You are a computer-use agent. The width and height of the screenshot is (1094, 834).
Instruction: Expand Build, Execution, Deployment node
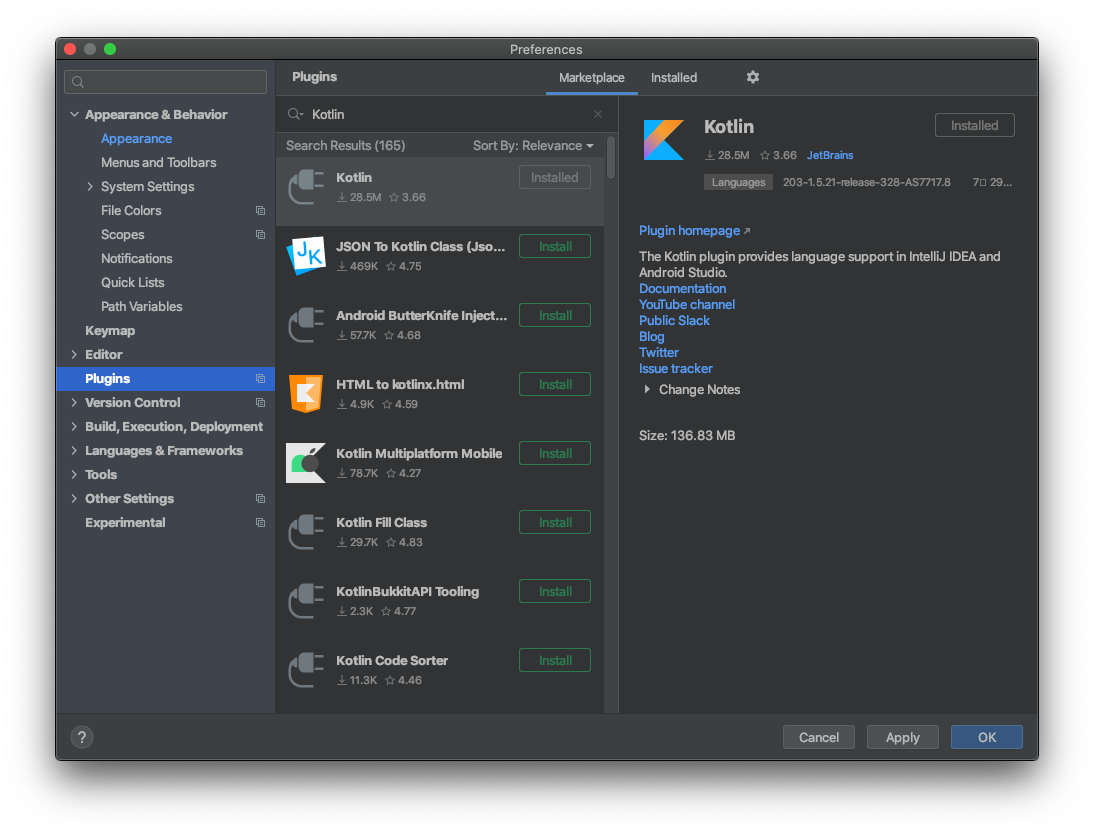coord(74,426)
